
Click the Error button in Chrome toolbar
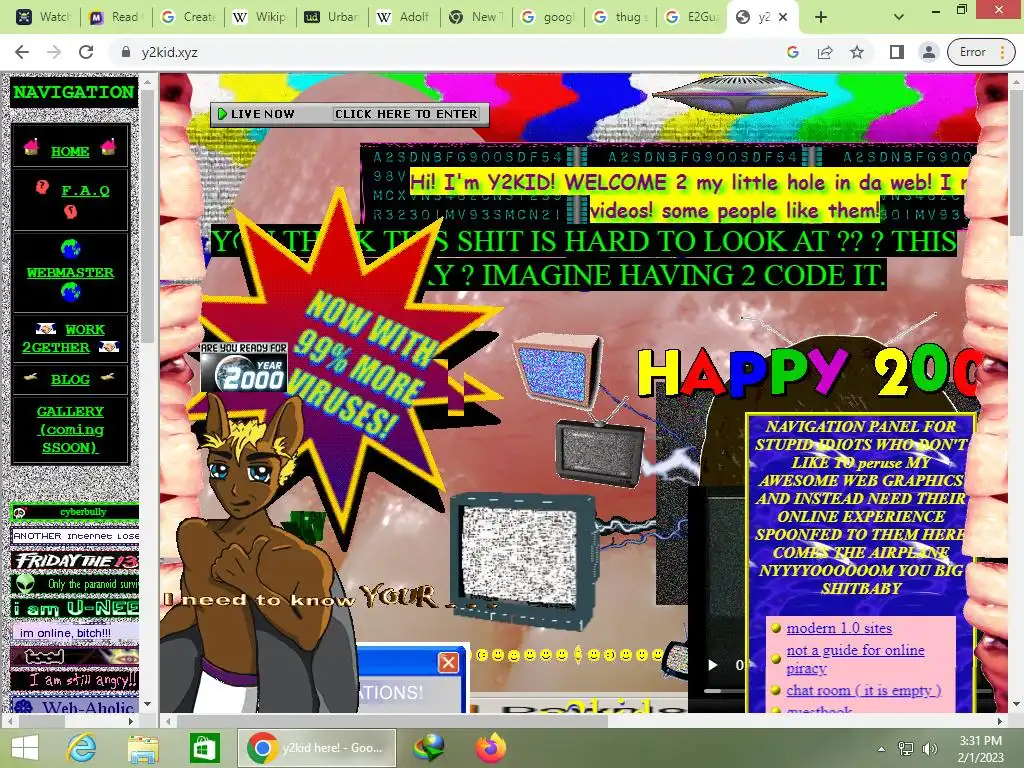pos(982,52)
